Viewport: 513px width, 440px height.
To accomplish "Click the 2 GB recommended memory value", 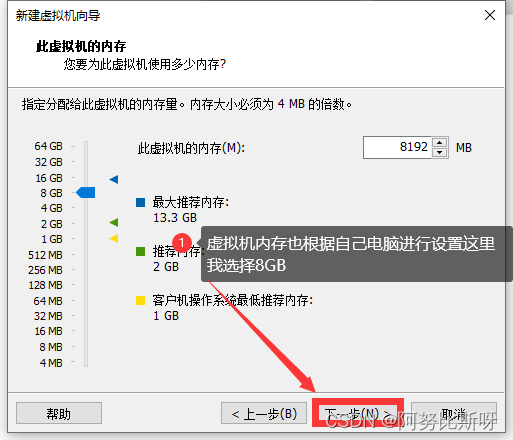I will tap(166, 267).
